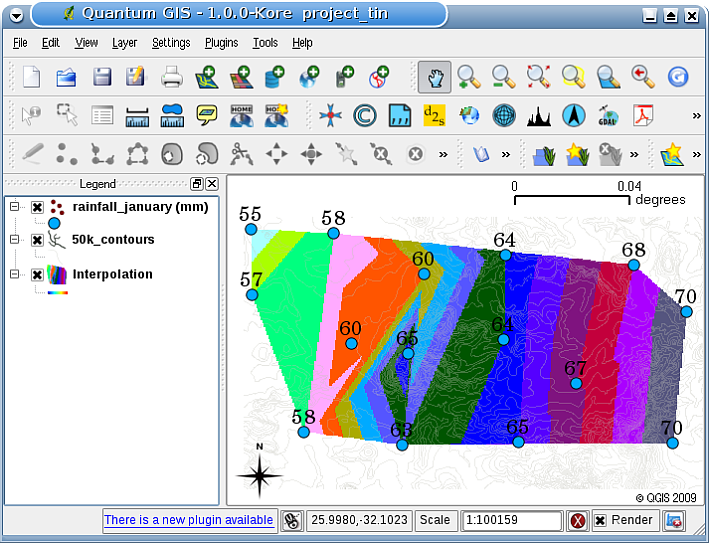Collapse the rainfall_january layer tree node
Viewport: 709px width, 543px height.
(x=15, y=207)
